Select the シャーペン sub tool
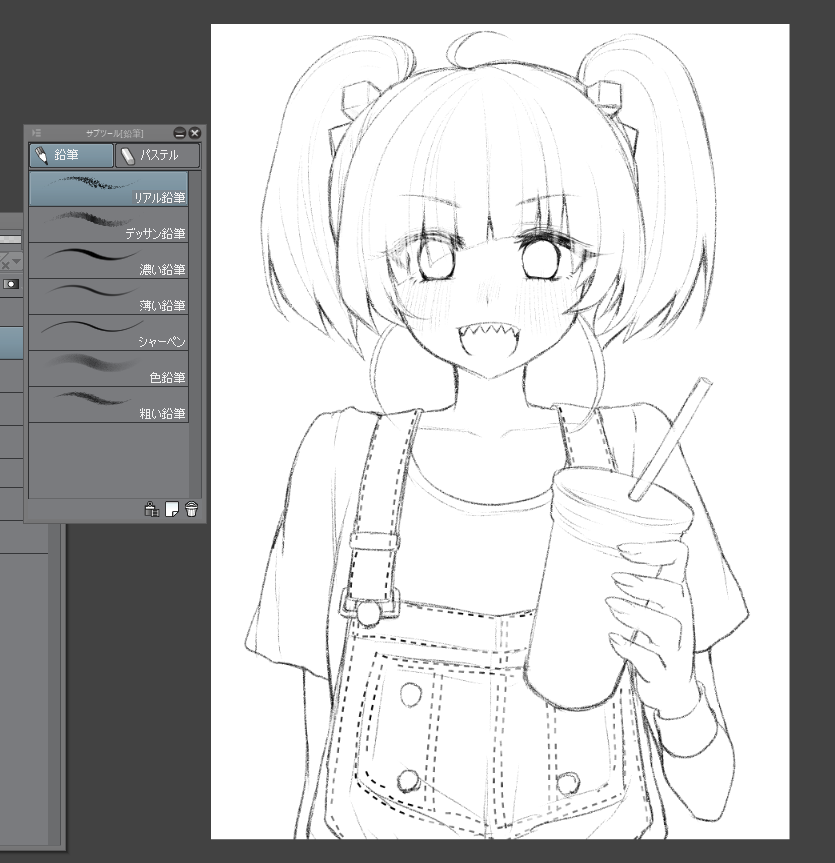 (x=108, y=332)
